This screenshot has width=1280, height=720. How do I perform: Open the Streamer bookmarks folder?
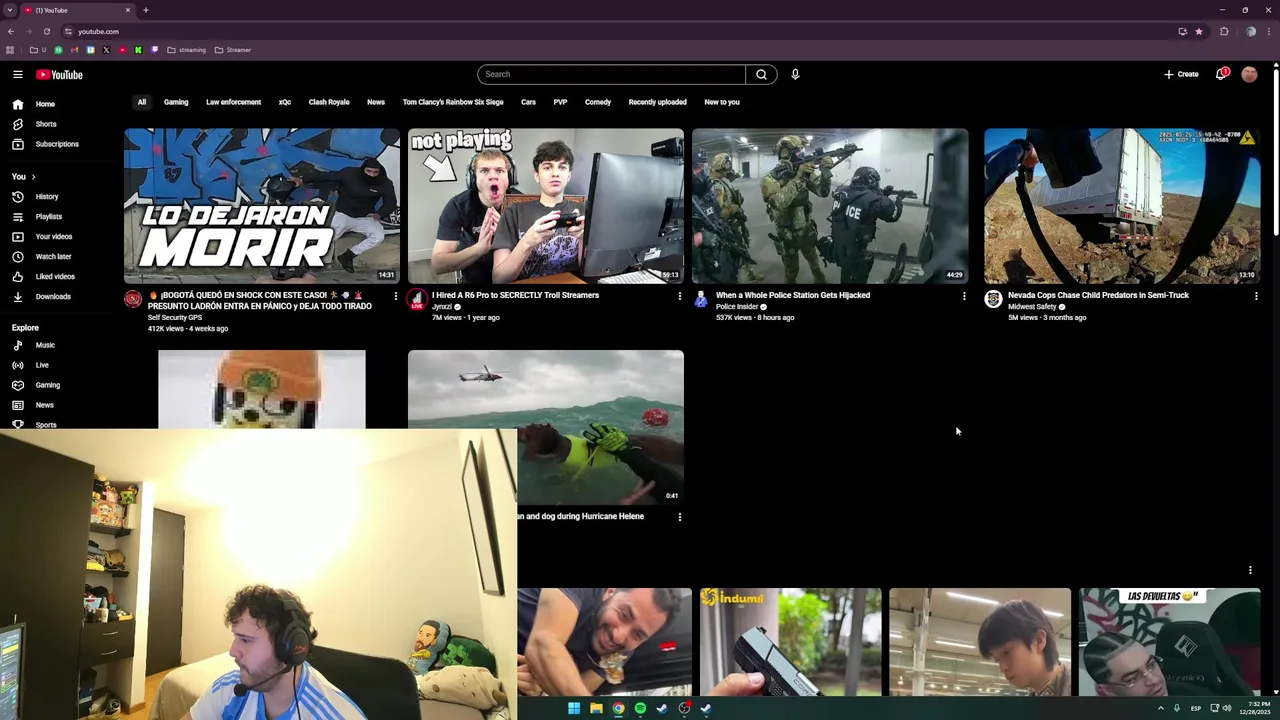click(x=233, y=50)
